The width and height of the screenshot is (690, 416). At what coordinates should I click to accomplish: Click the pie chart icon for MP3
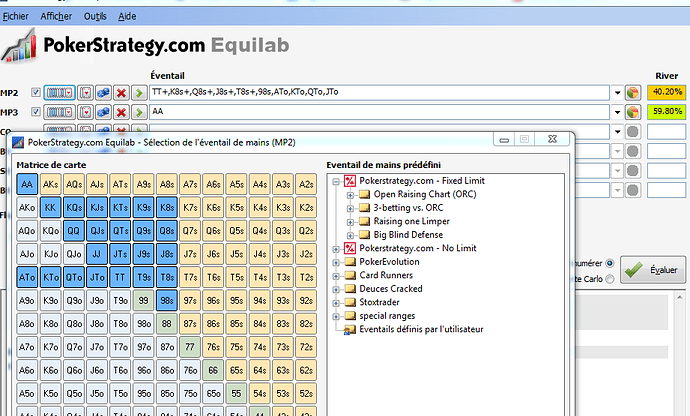pyautogui.click(x=633, y=112)
